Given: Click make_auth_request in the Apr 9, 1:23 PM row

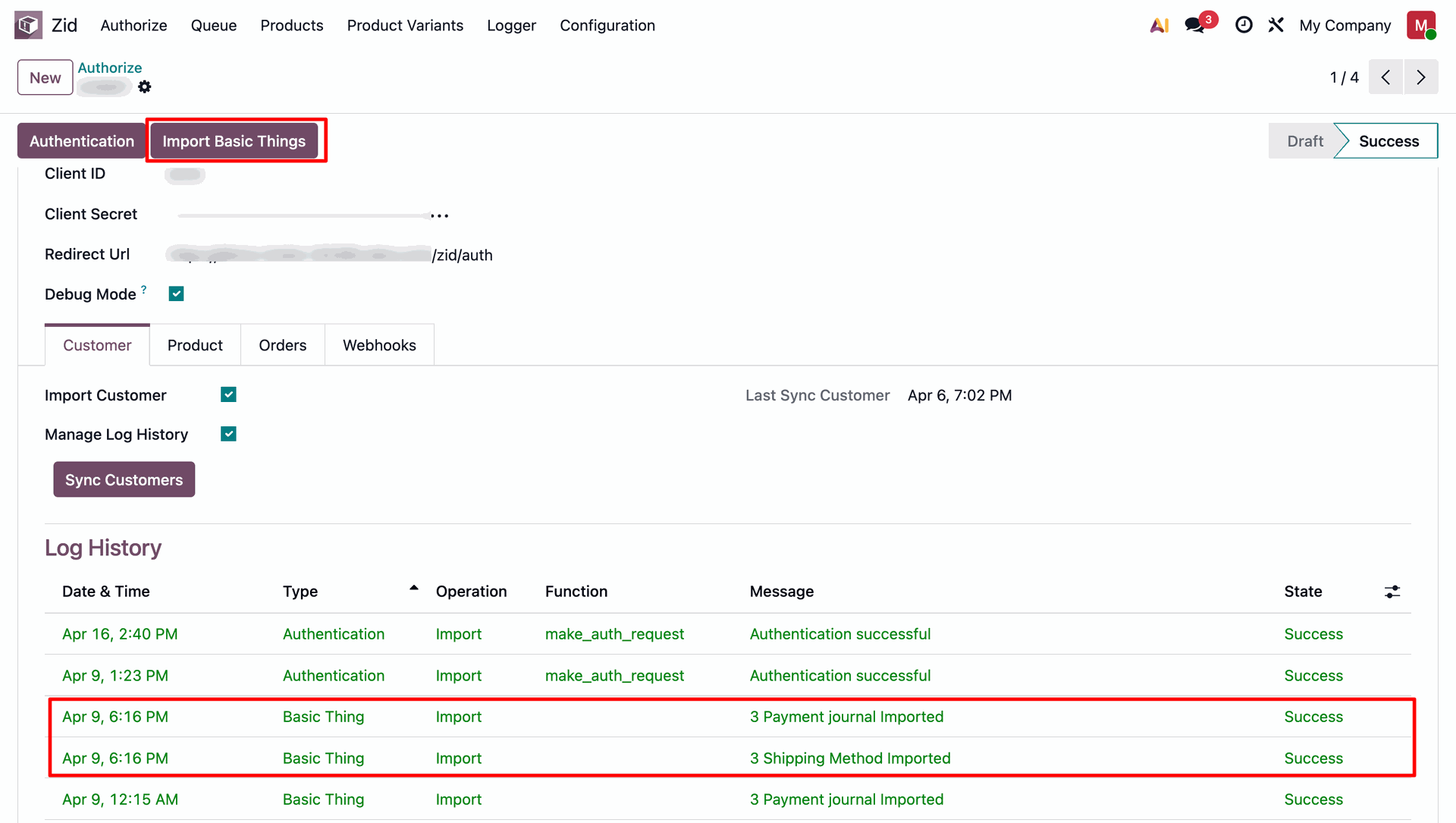Looking at the screenshot, I should pos(614,676).
